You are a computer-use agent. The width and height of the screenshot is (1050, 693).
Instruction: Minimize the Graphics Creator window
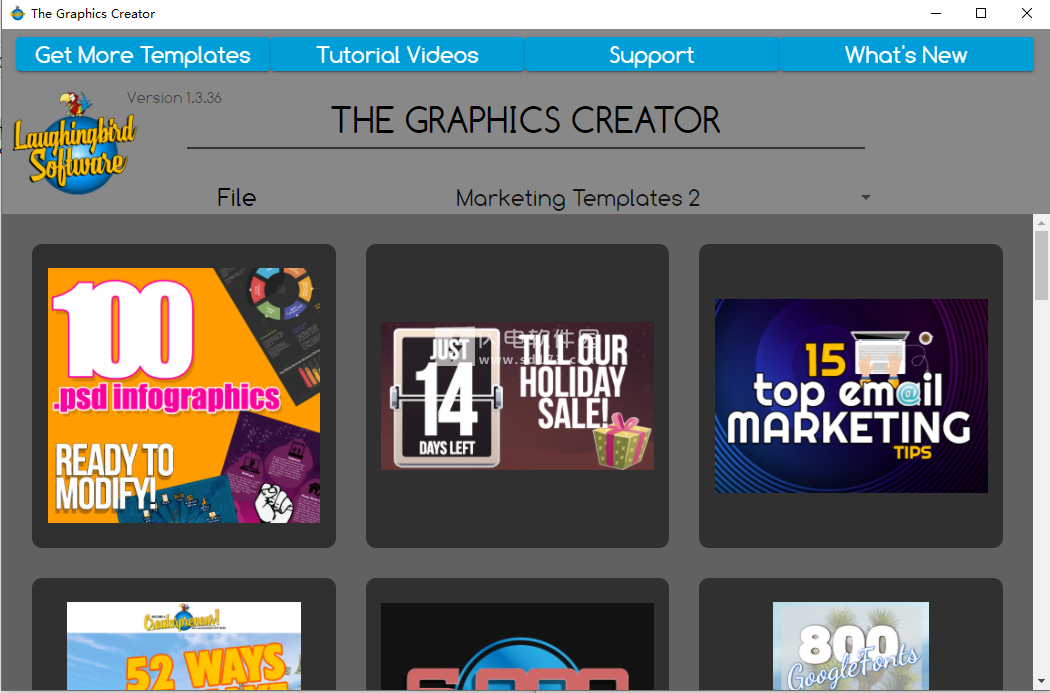coord(936,13)
